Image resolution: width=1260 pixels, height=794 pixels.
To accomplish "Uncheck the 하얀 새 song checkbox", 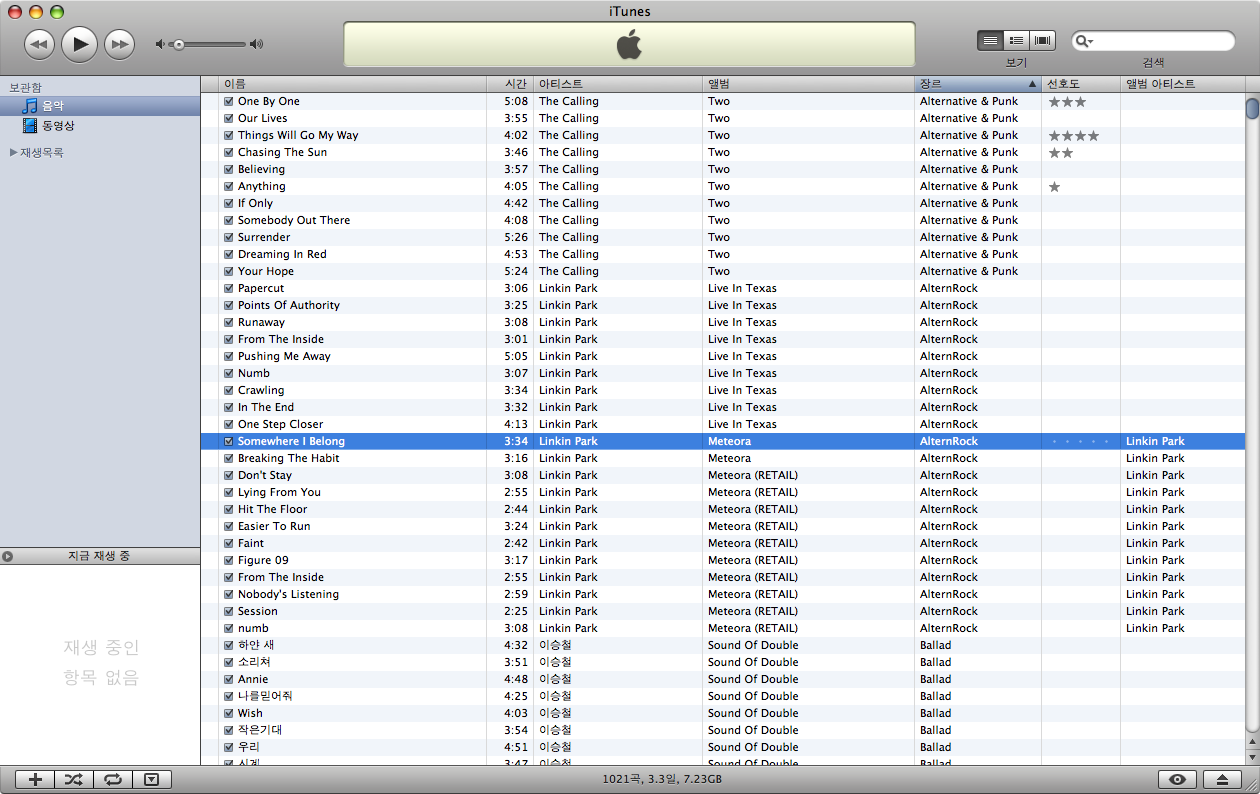I will coord(229,645).
